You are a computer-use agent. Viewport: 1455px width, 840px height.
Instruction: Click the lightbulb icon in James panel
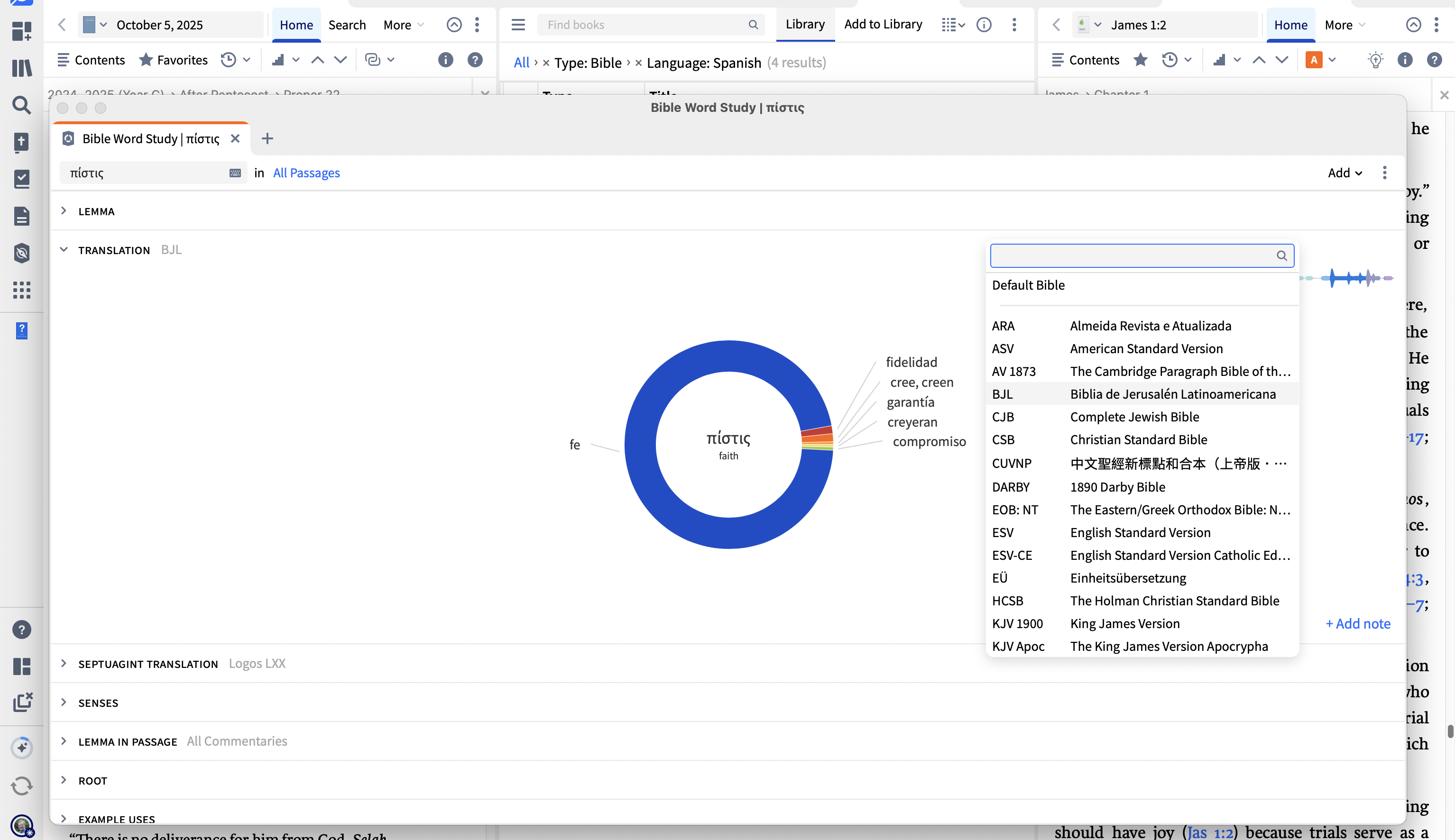tap(1375, 60)
